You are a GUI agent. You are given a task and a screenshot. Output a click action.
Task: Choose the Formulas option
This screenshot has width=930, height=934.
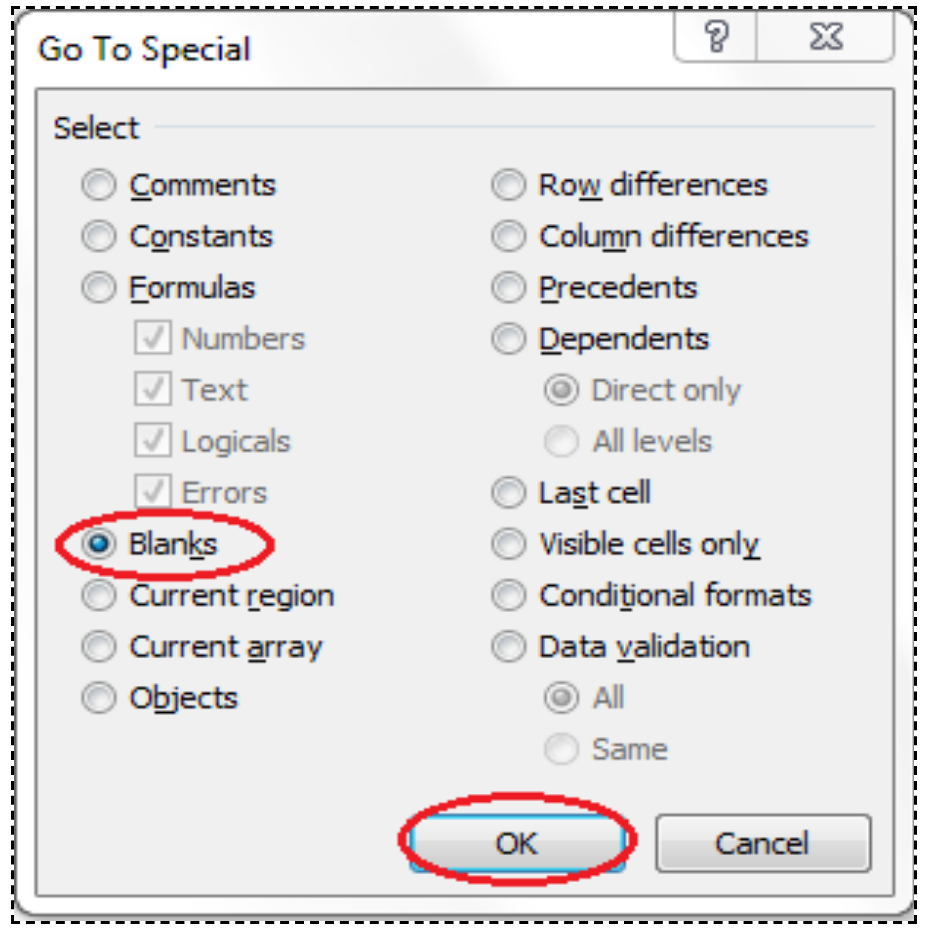97,287
